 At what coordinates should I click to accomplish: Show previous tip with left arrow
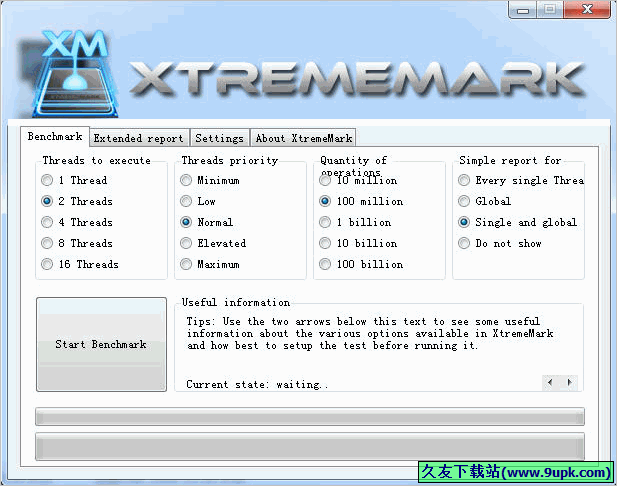click(x=550, y=382)
